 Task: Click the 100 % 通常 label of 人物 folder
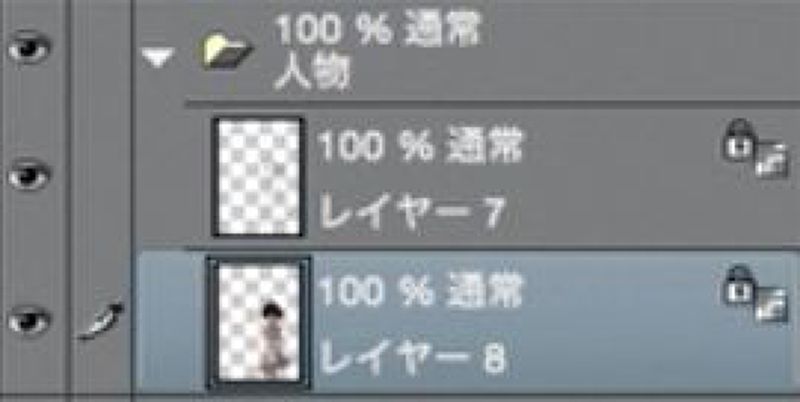pyautogui.click(x=378, y=31)
